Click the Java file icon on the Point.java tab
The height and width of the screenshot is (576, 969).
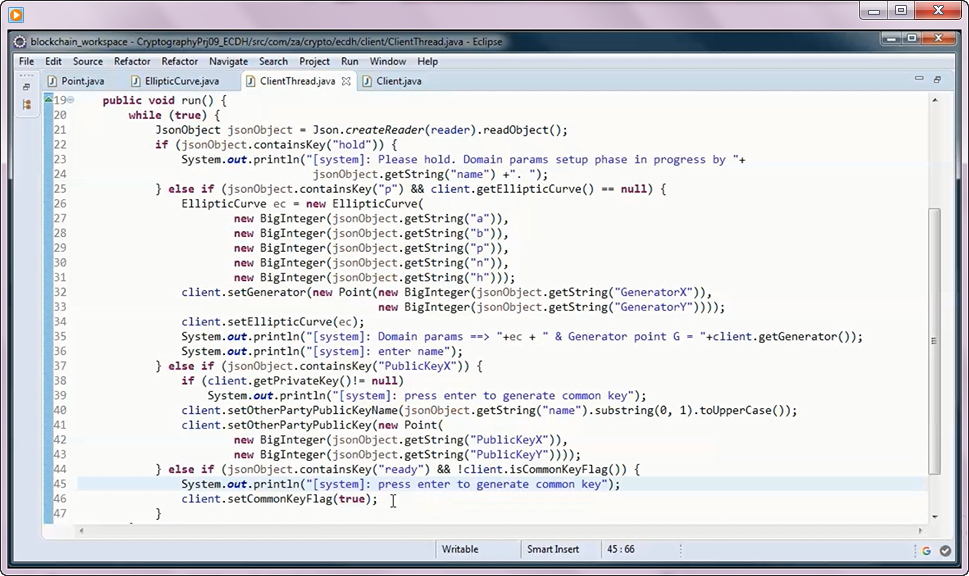point(52,81)
